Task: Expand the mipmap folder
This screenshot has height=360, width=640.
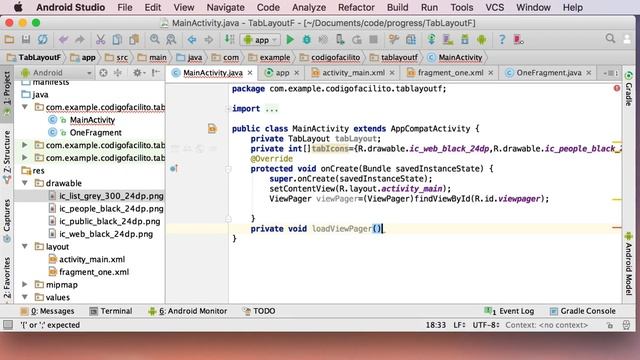Action: (x=25, y=284)
